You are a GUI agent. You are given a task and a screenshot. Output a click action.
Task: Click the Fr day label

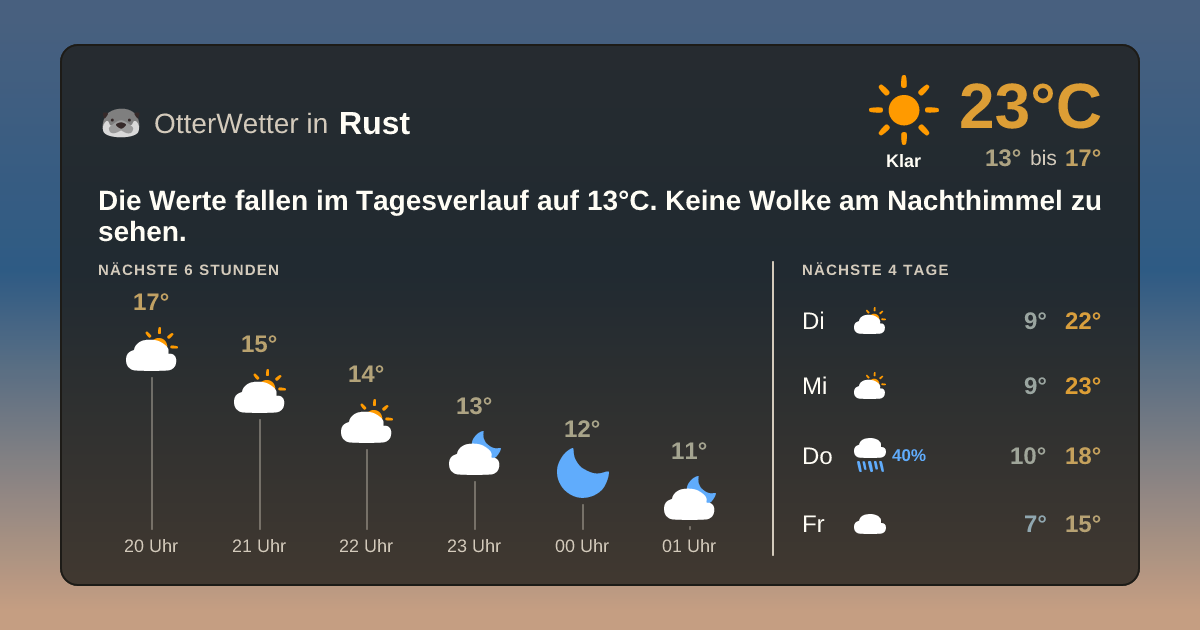tap(813, 524)
